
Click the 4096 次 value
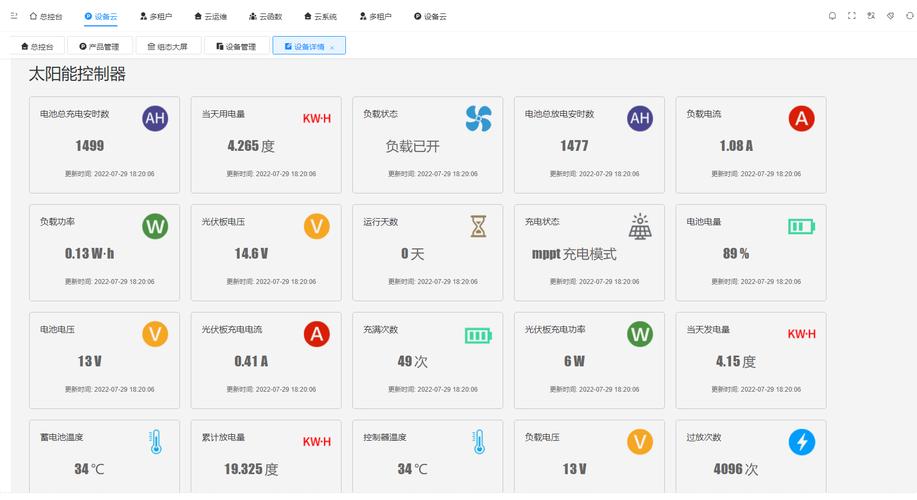pos(736,469)
